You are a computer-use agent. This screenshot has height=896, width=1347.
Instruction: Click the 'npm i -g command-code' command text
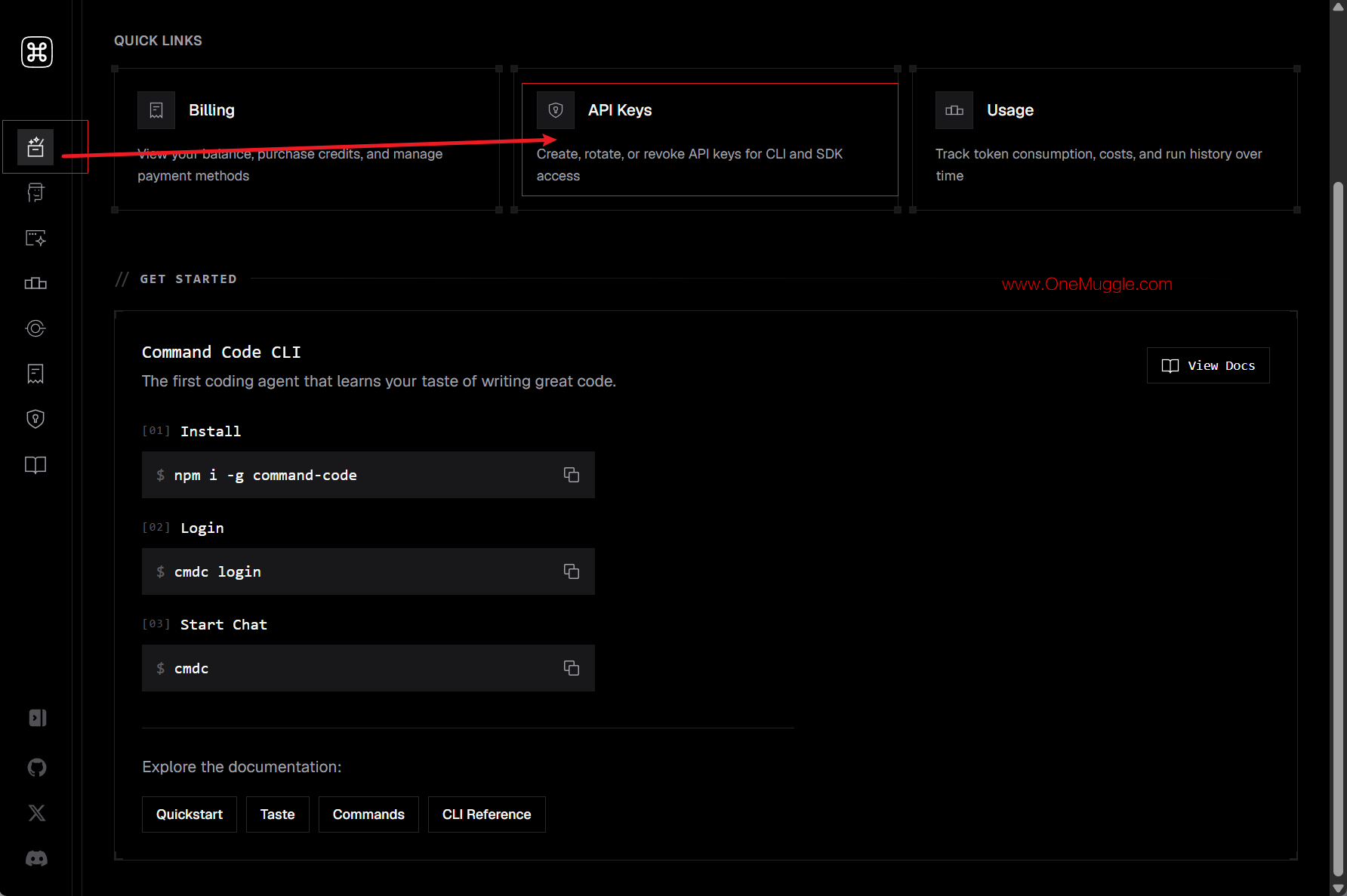pos(266,475)
